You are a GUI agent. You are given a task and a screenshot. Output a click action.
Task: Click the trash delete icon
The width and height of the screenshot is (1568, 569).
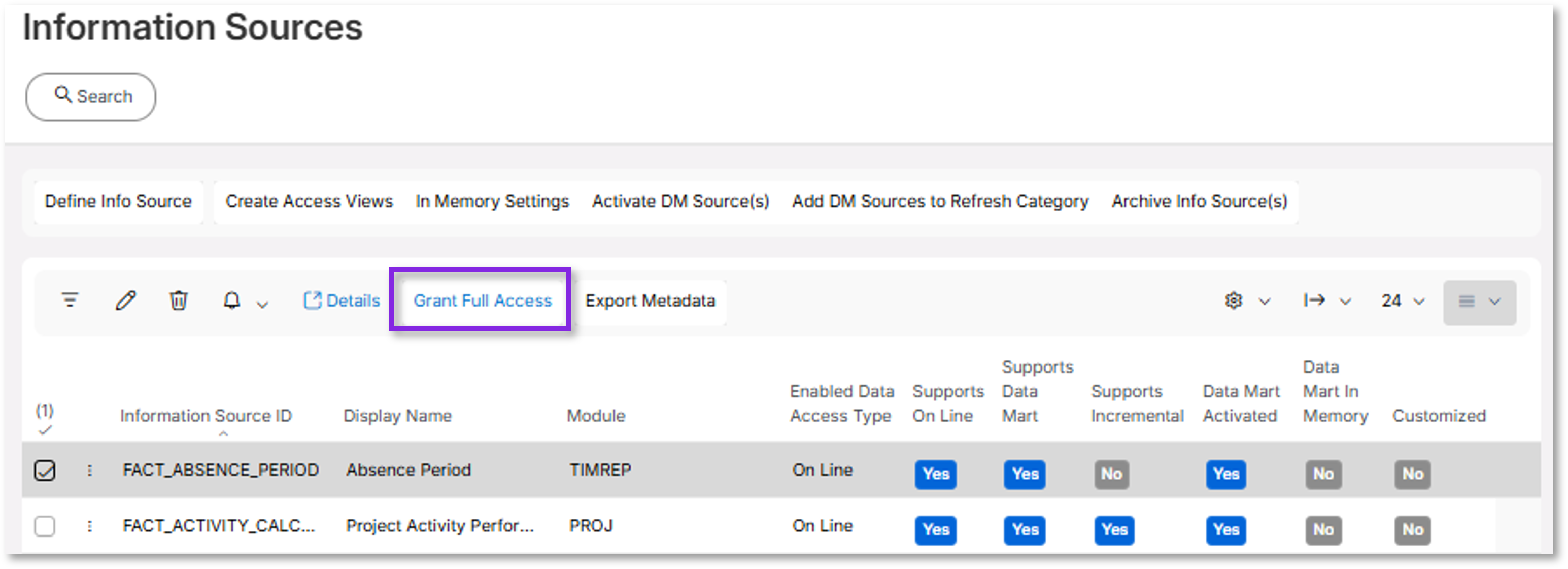178,300
